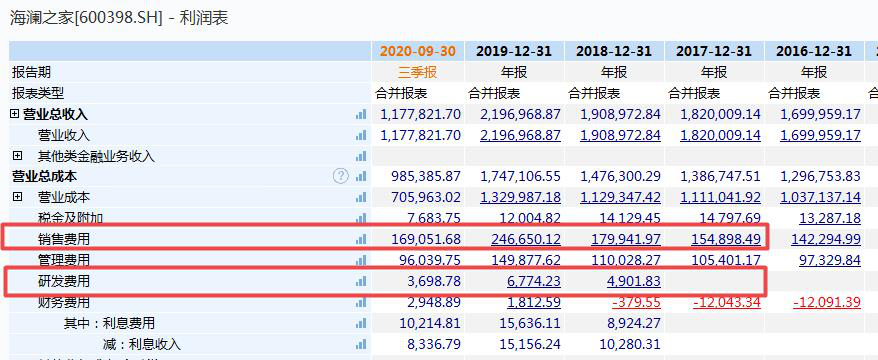Click 2019 利息费用 value 15,636.11
Image resolution: width=878 pixels, height=360 pixels.
(530, 323)
